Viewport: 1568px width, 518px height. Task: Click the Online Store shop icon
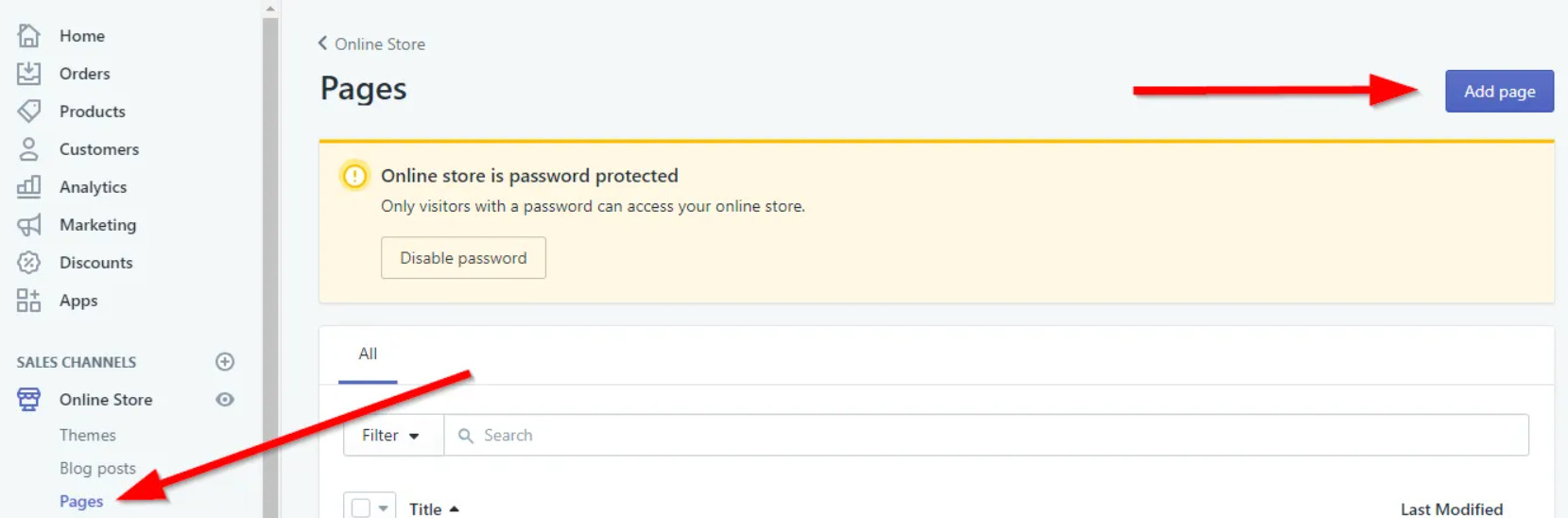29,400
